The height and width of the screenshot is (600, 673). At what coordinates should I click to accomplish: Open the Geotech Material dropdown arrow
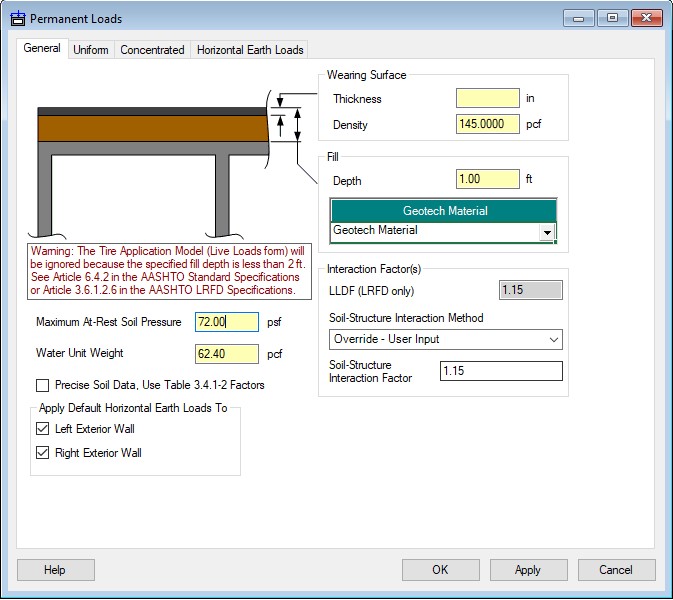(547, 233)
